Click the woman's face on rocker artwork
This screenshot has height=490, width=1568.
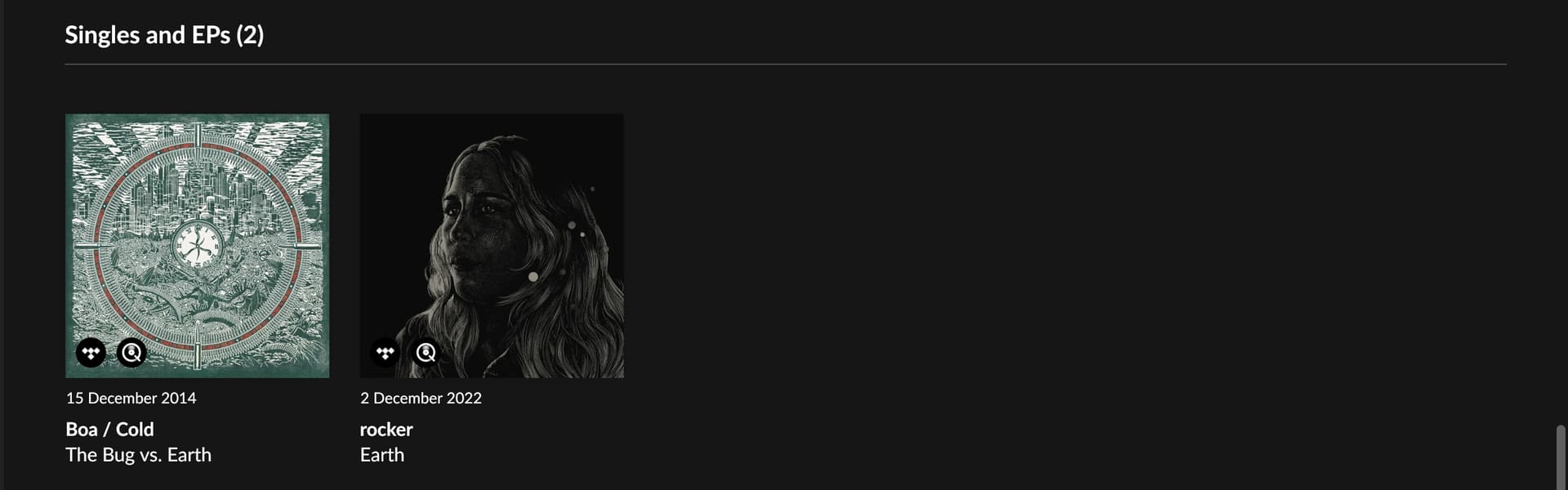click(472, 219)
